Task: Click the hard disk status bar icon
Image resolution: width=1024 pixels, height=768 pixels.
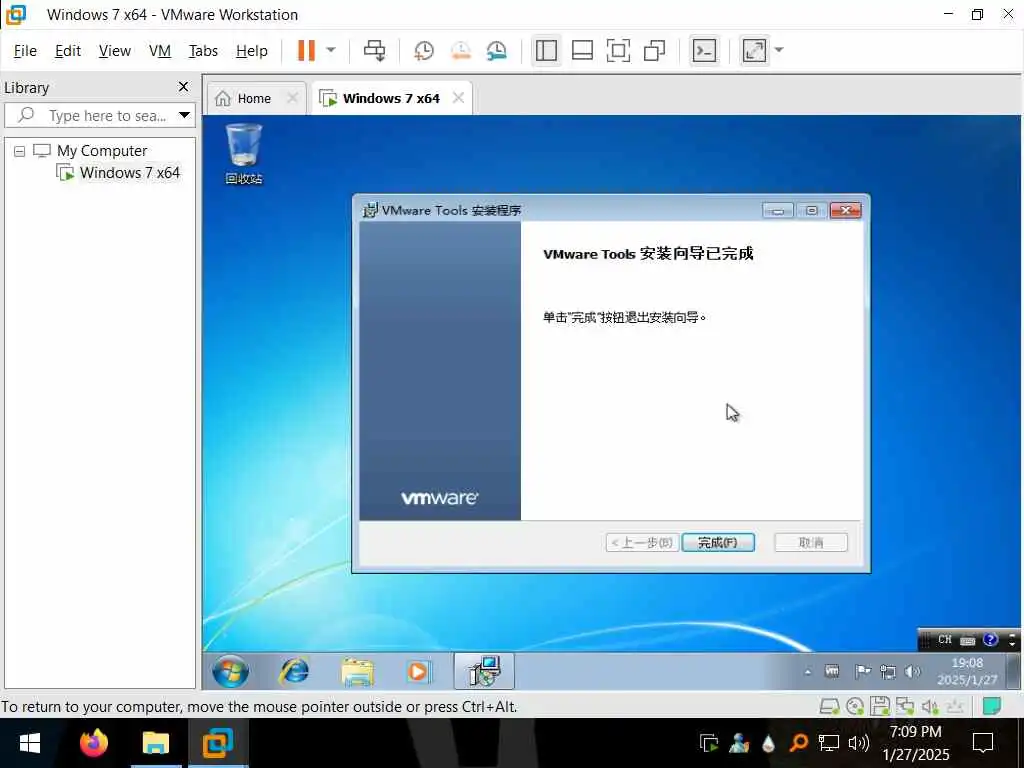Action: [829, 706]
